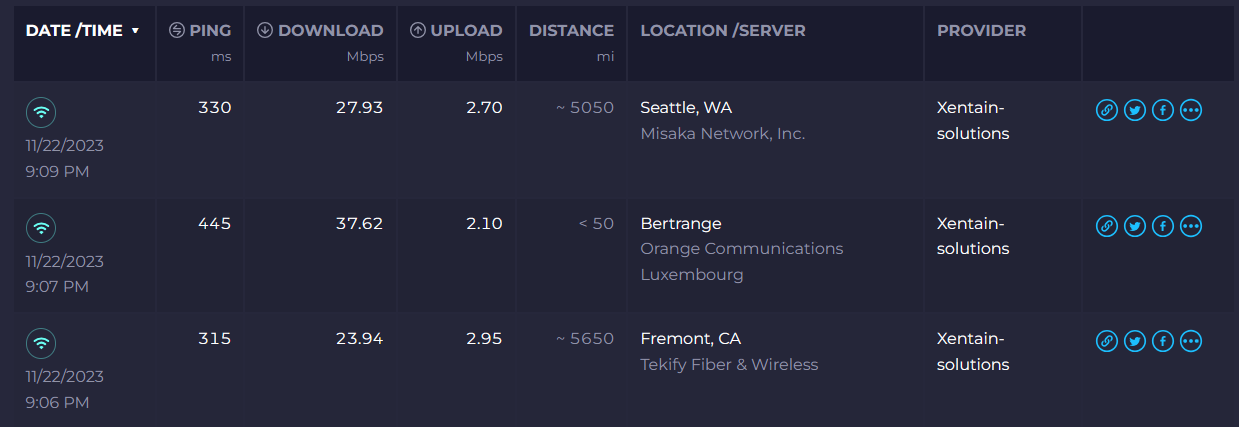Sort results by Date/Time column arrow
Screen dimensions: 1239x427
(x=135, y=31)
